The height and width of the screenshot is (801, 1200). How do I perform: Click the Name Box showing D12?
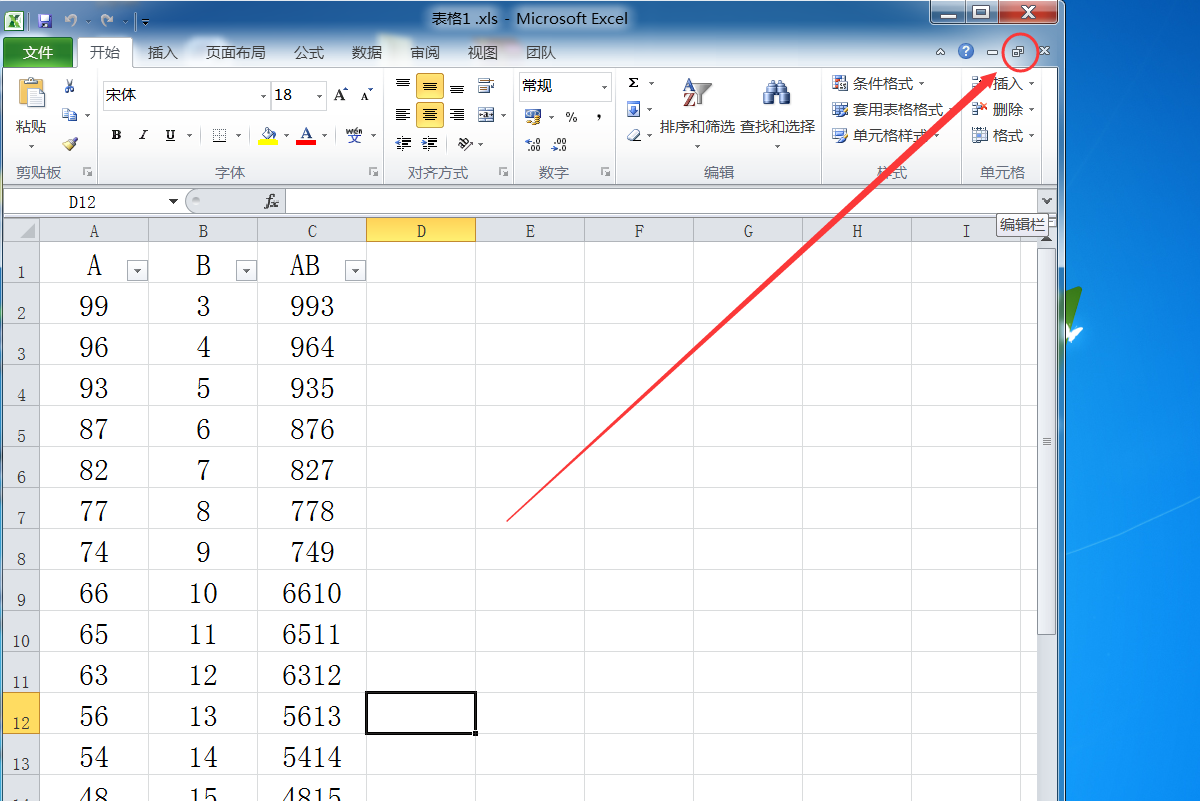83,202
